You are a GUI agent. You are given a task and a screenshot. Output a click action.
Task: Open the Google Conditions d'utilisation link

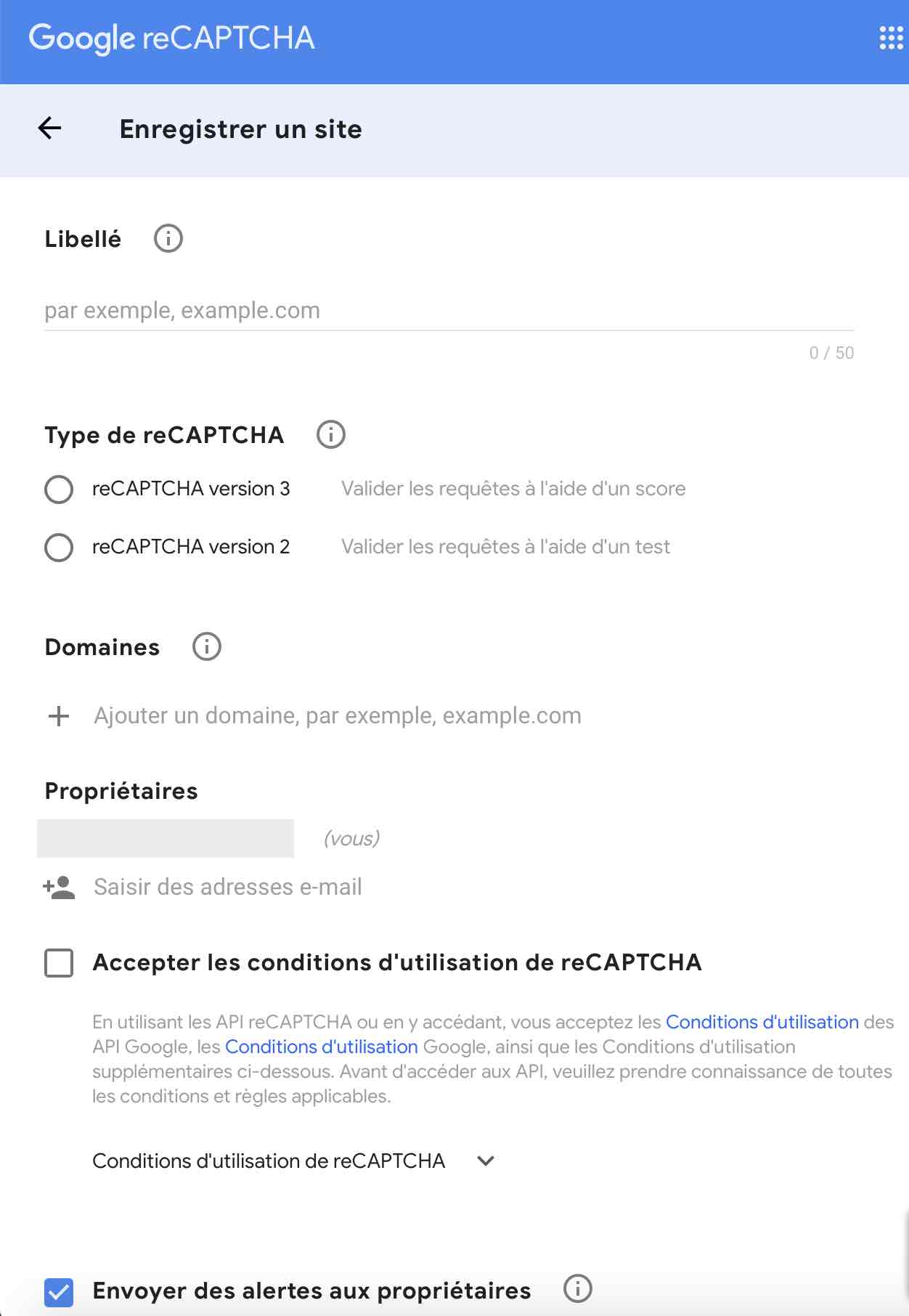pos(321,1047)
